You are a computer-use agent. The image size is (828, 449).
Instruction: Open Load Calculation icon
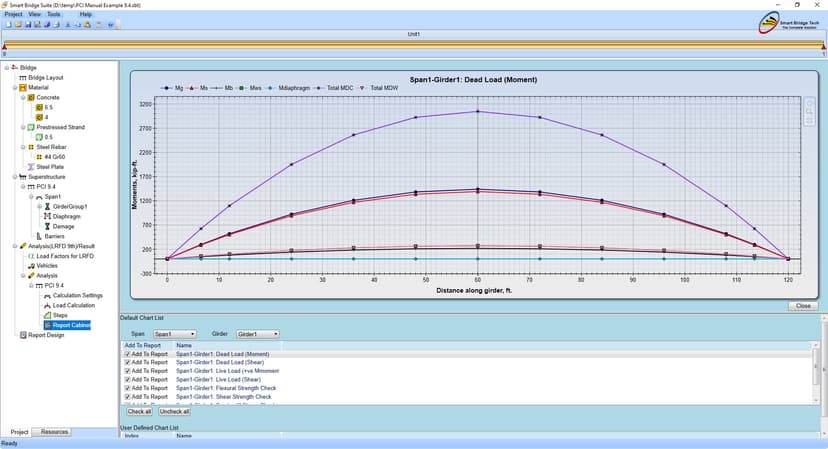[x=48, y=305]
